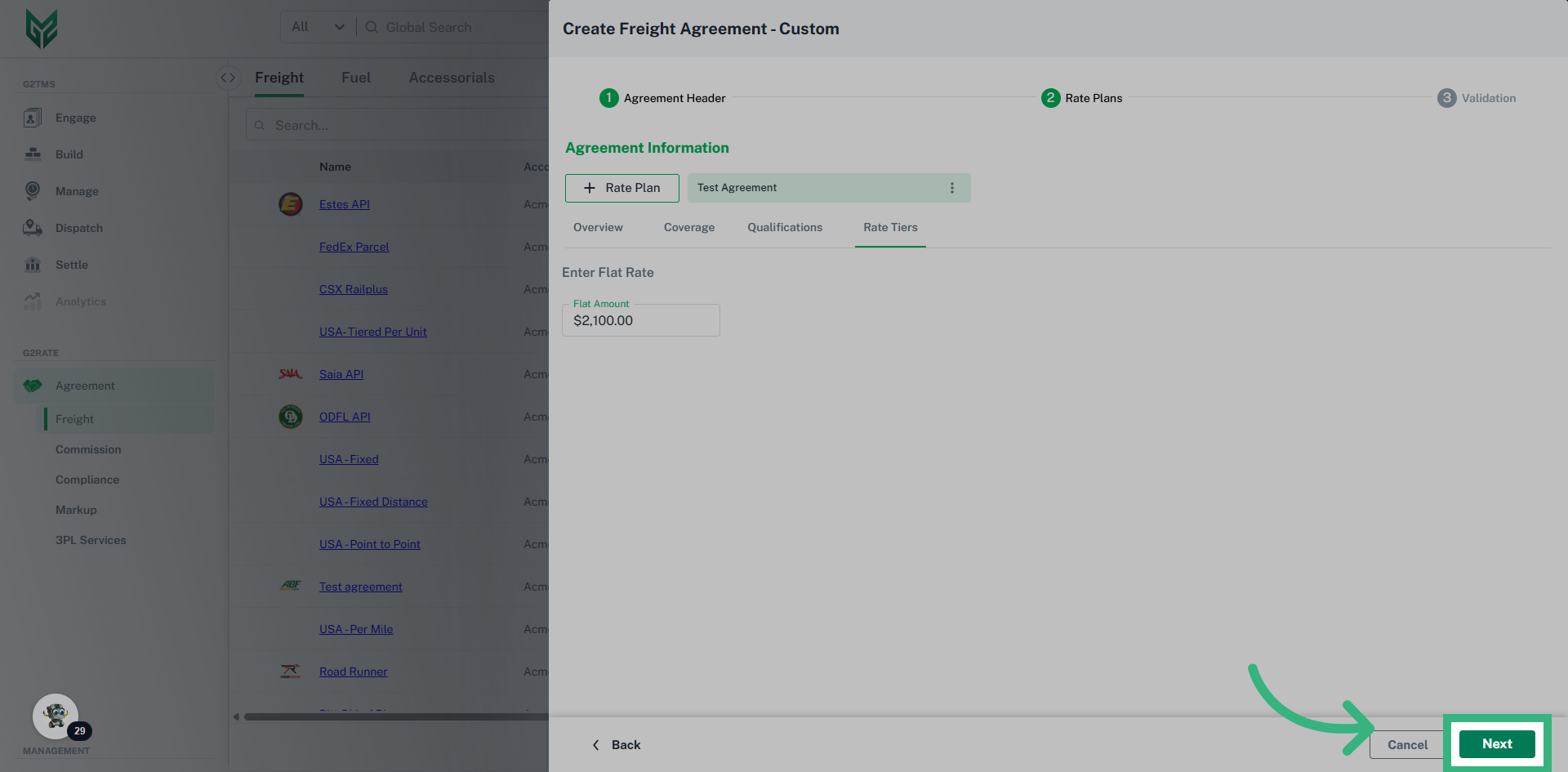Image resolution: width=1568 pixels, height=772 pixels.
Task: Click the Build sidebar icon
Action: coord(33,154)
